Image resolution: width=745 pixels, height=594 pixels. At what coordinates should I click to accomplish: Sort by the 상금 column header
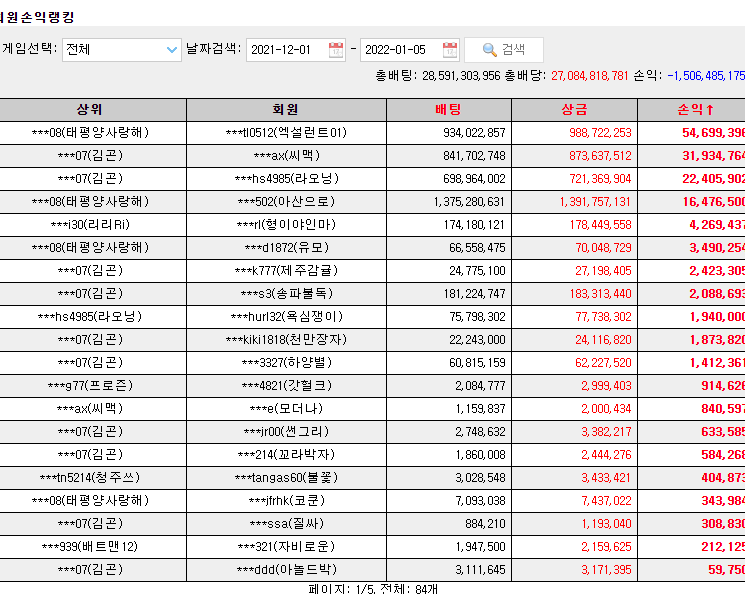[x=574, y=110]
